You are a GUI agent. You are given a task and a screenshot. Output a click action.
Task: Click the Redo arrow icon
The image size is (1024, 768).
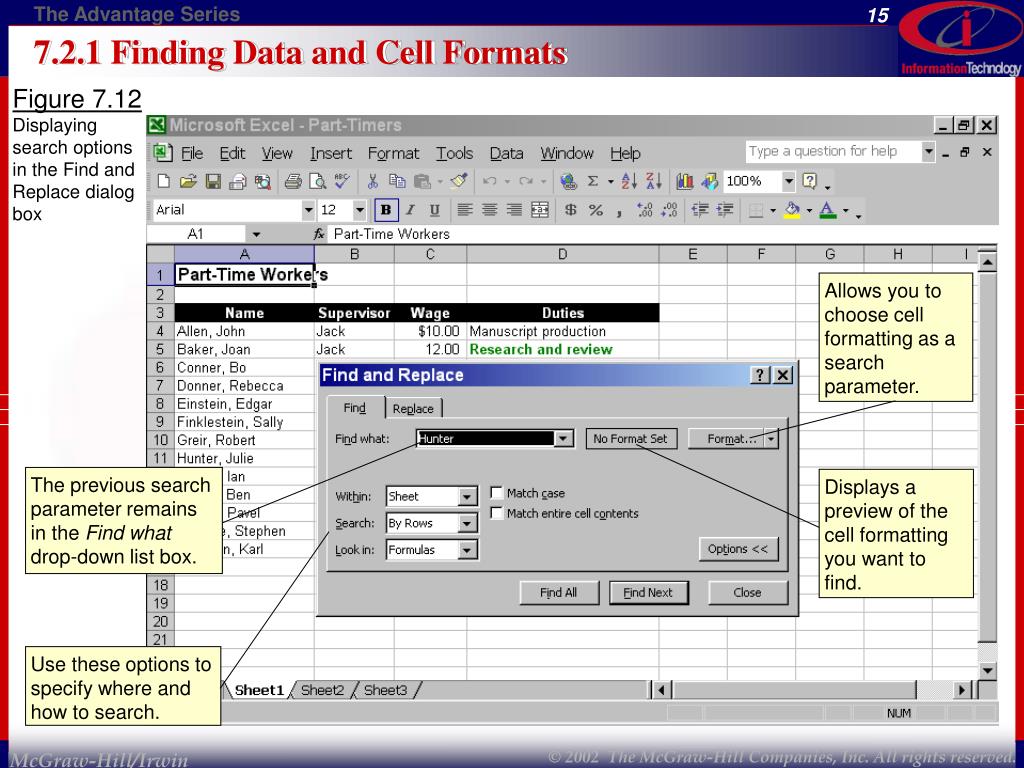click(x=526, y=182)
